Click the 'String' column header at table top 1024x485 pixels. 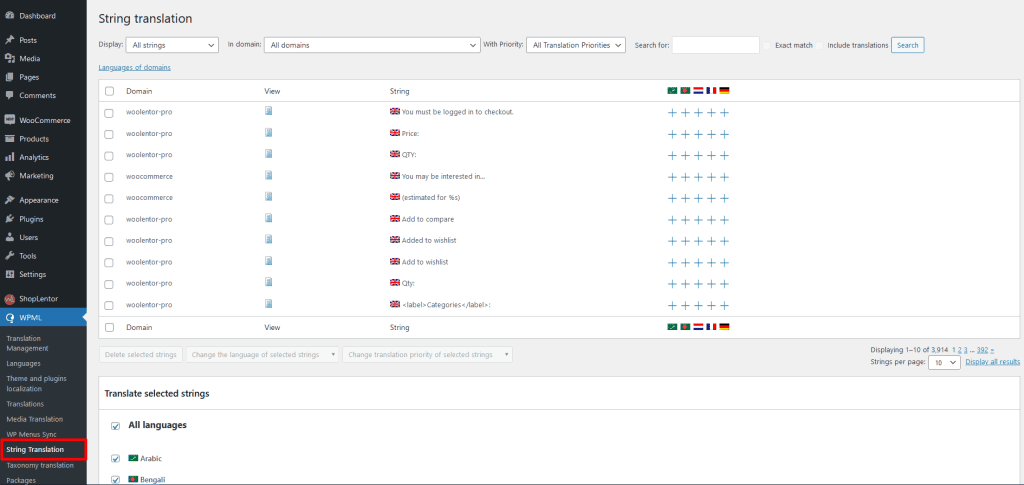400,91
